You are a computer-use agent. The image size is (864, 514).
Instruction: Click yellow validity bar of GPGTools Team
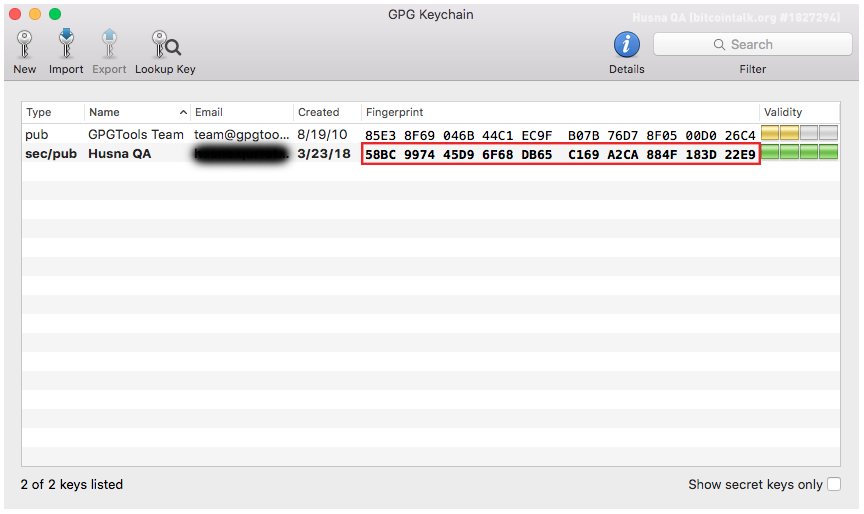779,133
